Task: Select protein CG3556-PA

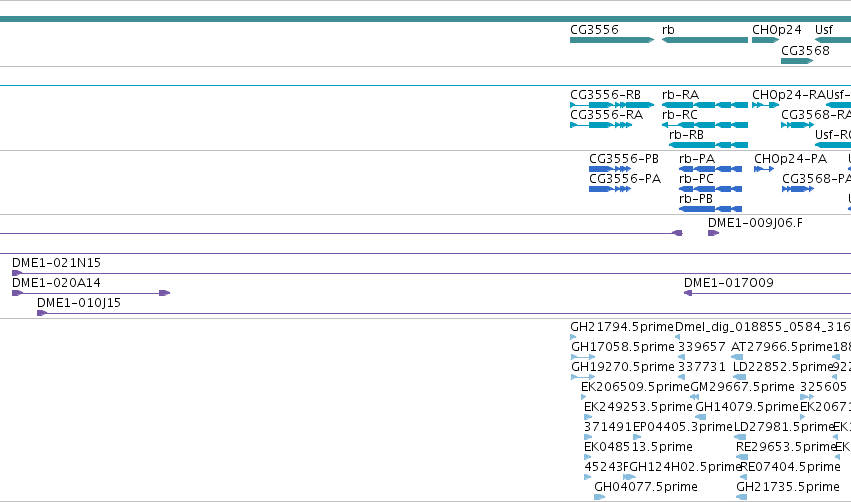Action: click(x=609, y=189)
